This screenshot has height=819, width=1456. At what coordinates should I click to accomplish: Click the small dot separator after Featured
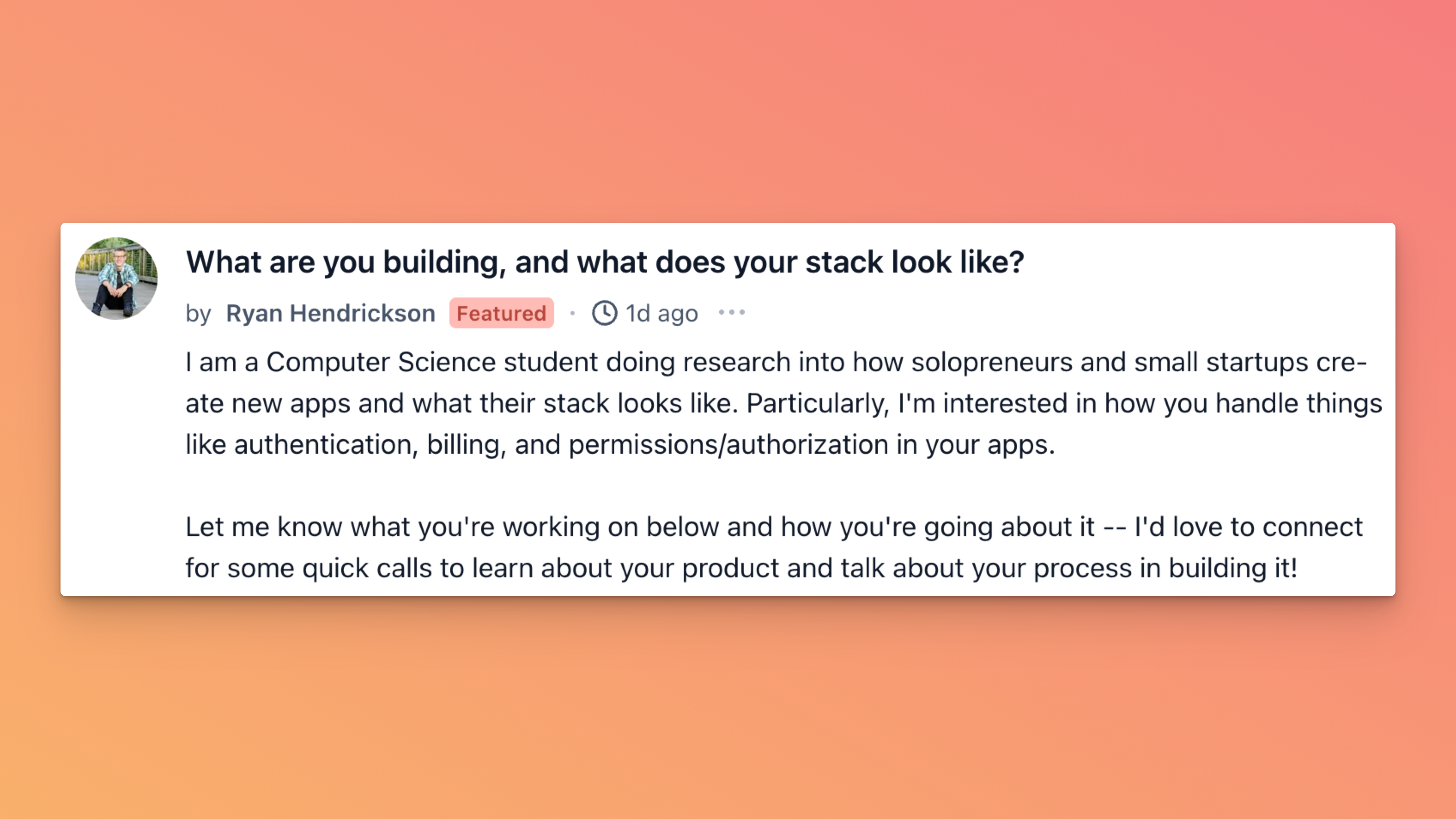coord(573,313)
